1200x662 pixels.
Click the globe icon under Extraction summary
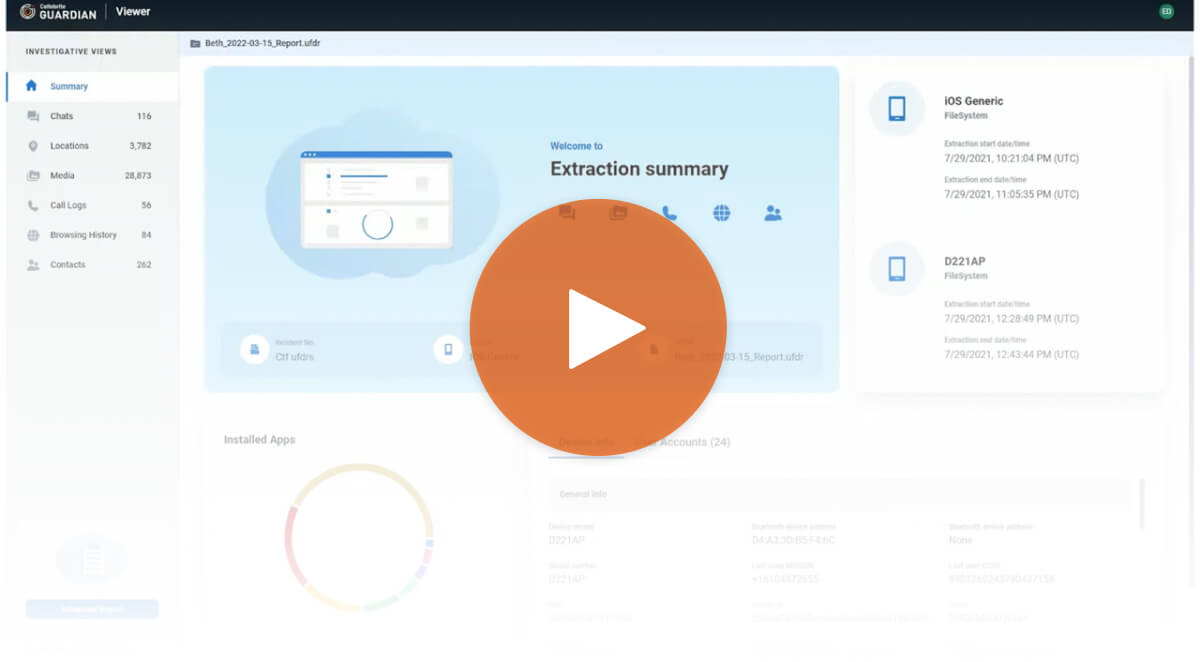click(x=721, y=213)
